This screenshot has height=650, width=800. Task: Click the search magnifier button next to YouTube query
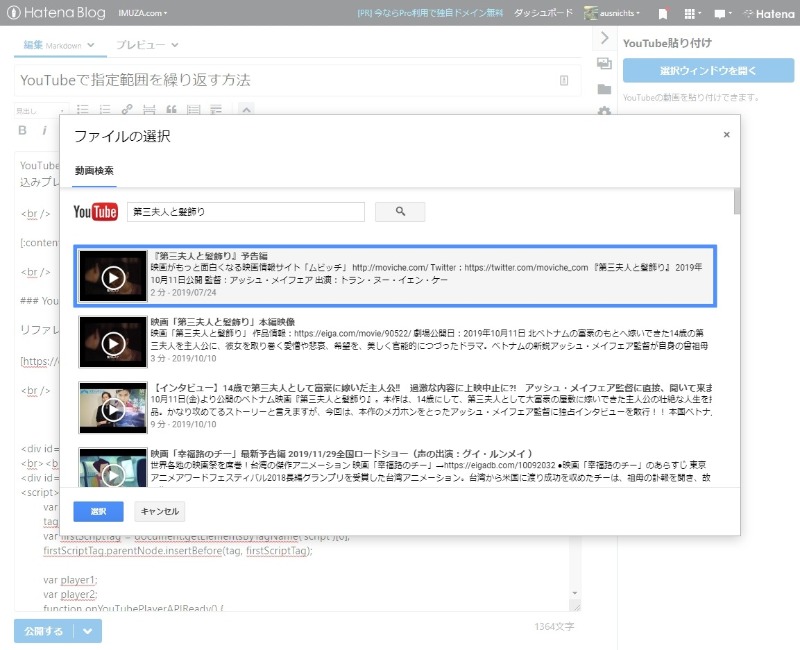pos(399,211)
